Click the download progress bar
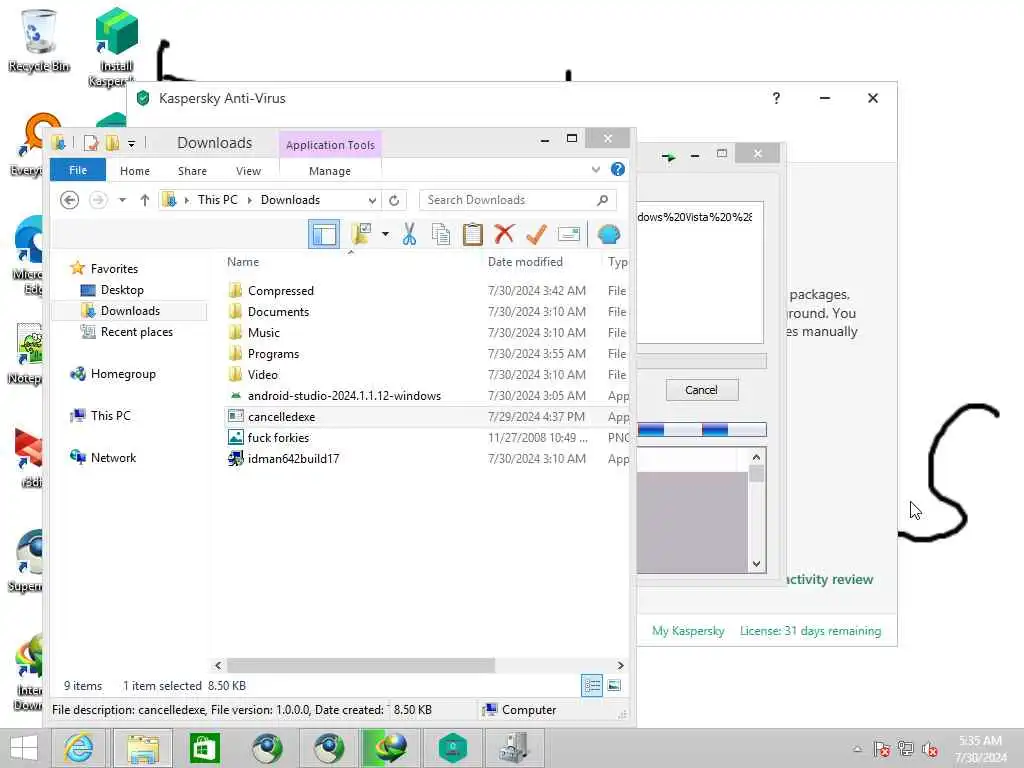The height and width of the screenshot is (768, 1024). point(701,430)
